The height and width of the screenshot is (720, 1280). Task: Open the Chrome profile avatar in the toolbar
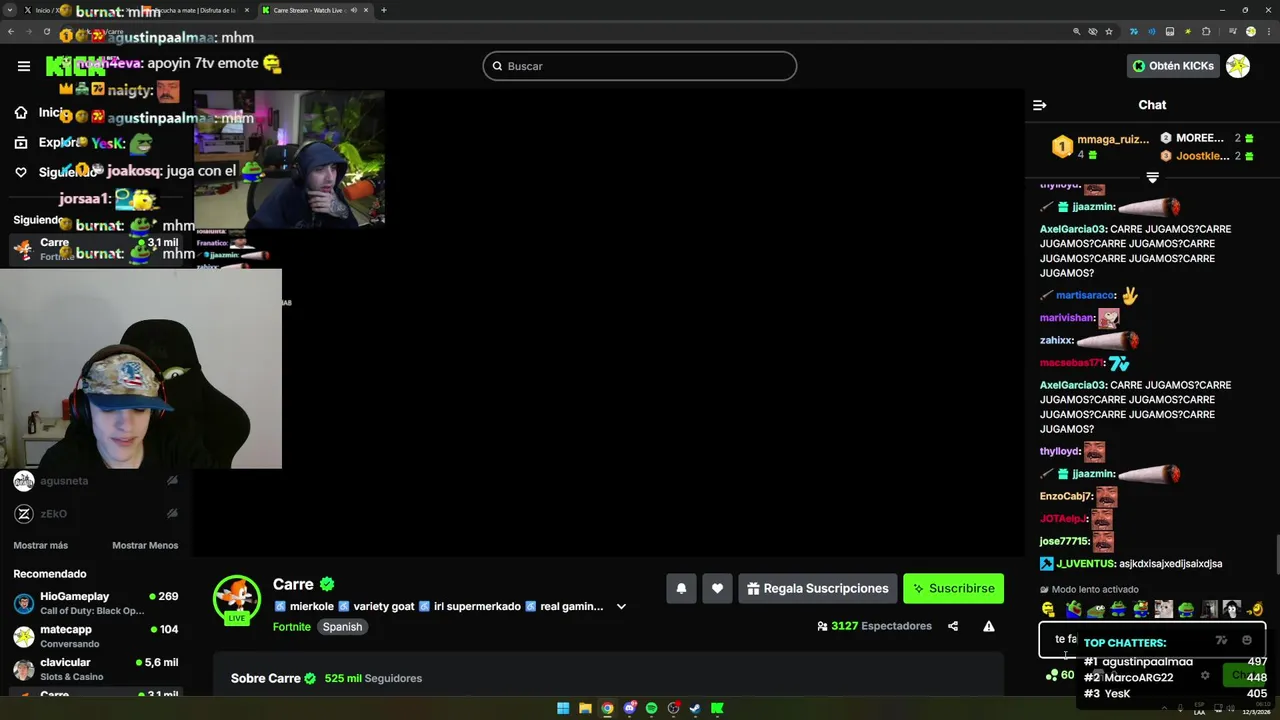point(1250,32)
